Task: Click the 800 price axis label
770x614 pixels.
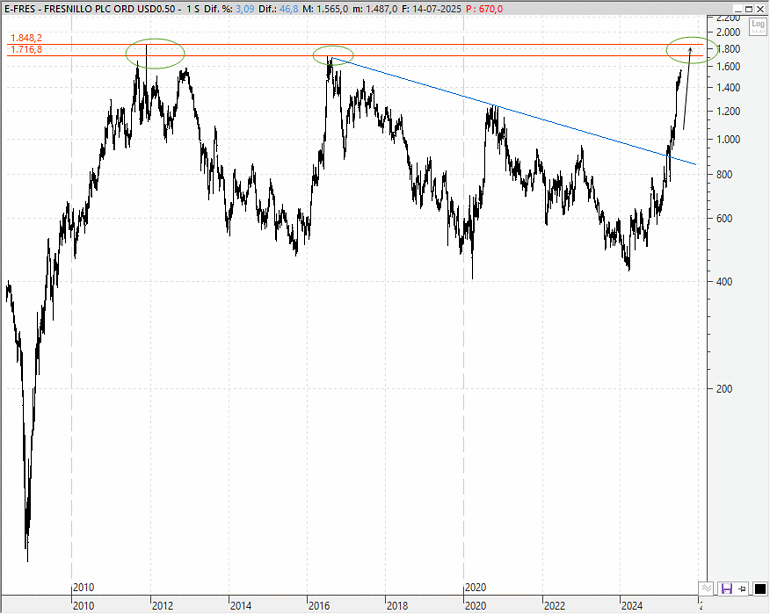Action: tap(724, 174)
